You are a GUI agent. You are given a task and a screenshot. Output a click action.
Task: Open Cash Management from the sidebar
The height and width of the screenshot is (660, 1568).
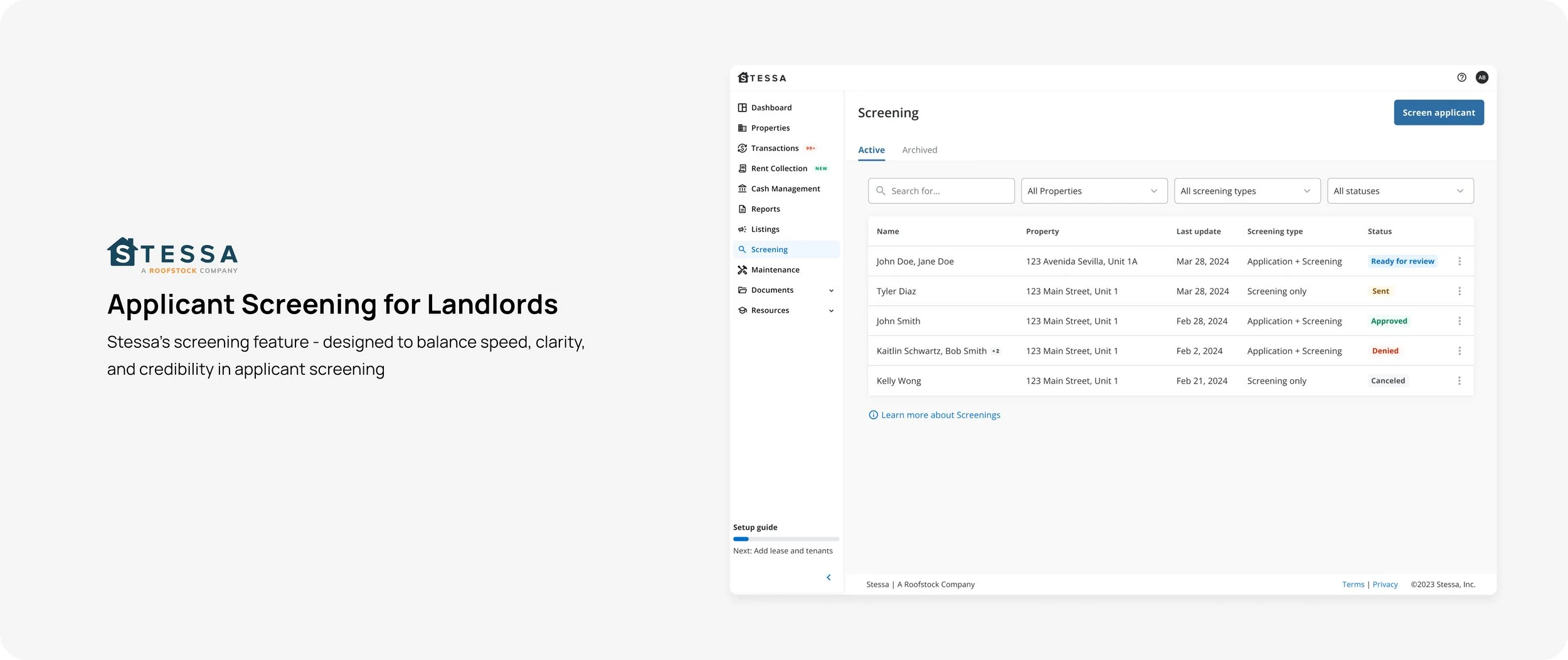coord(786,189)
